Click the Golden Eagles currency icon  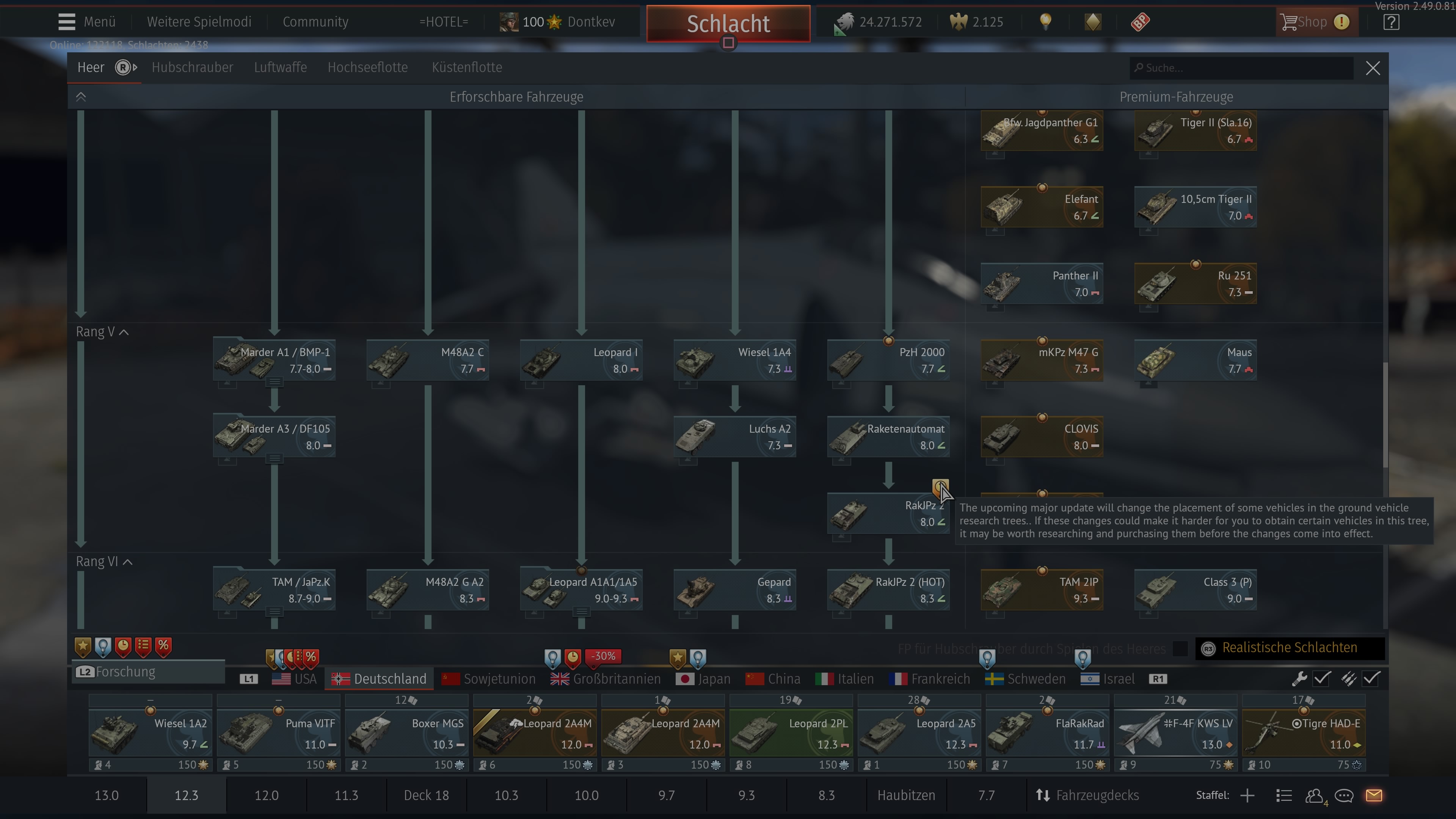(959, 22)
